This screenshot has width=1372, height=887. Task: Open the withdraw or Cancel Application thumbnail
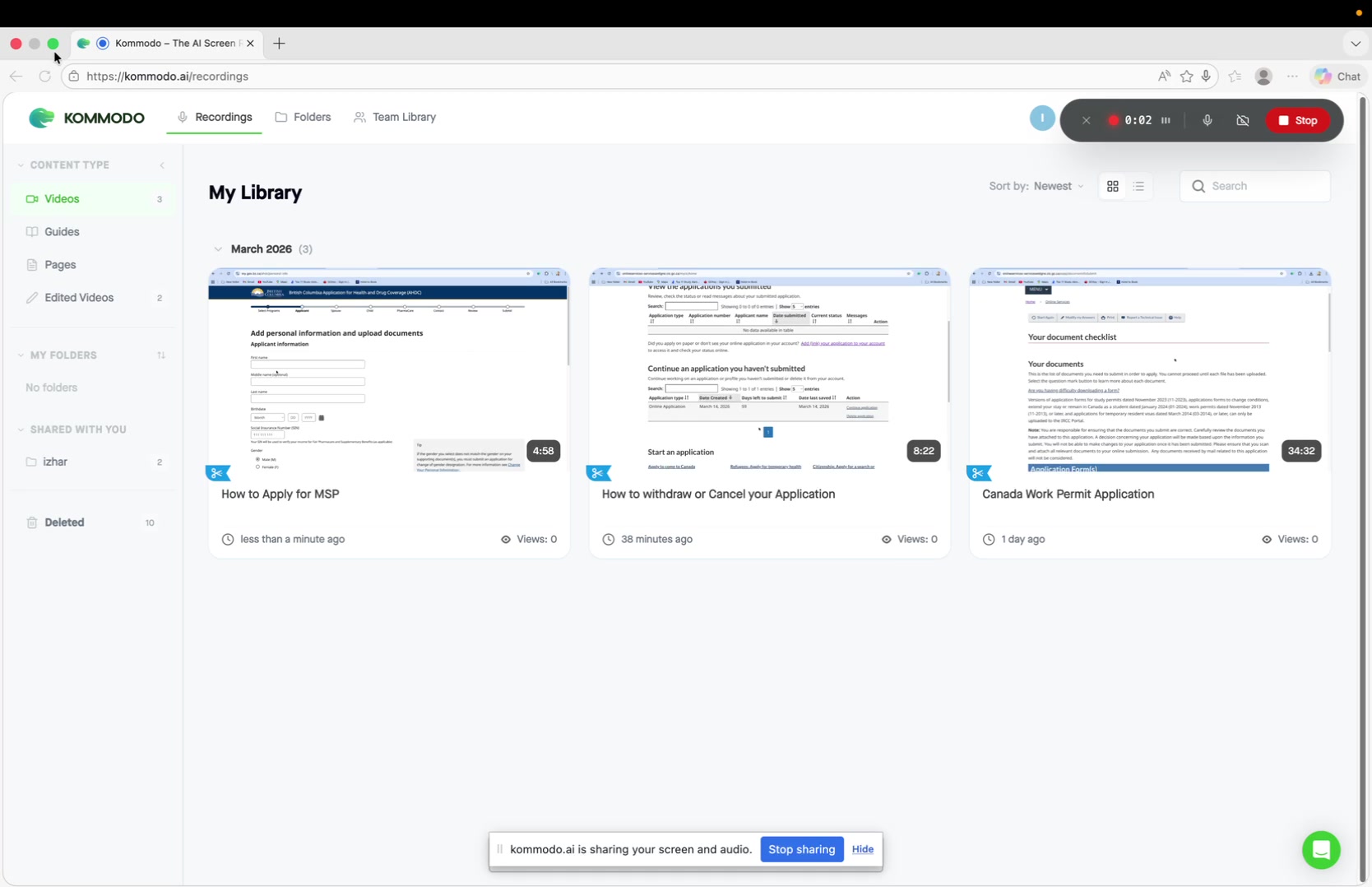769,371
